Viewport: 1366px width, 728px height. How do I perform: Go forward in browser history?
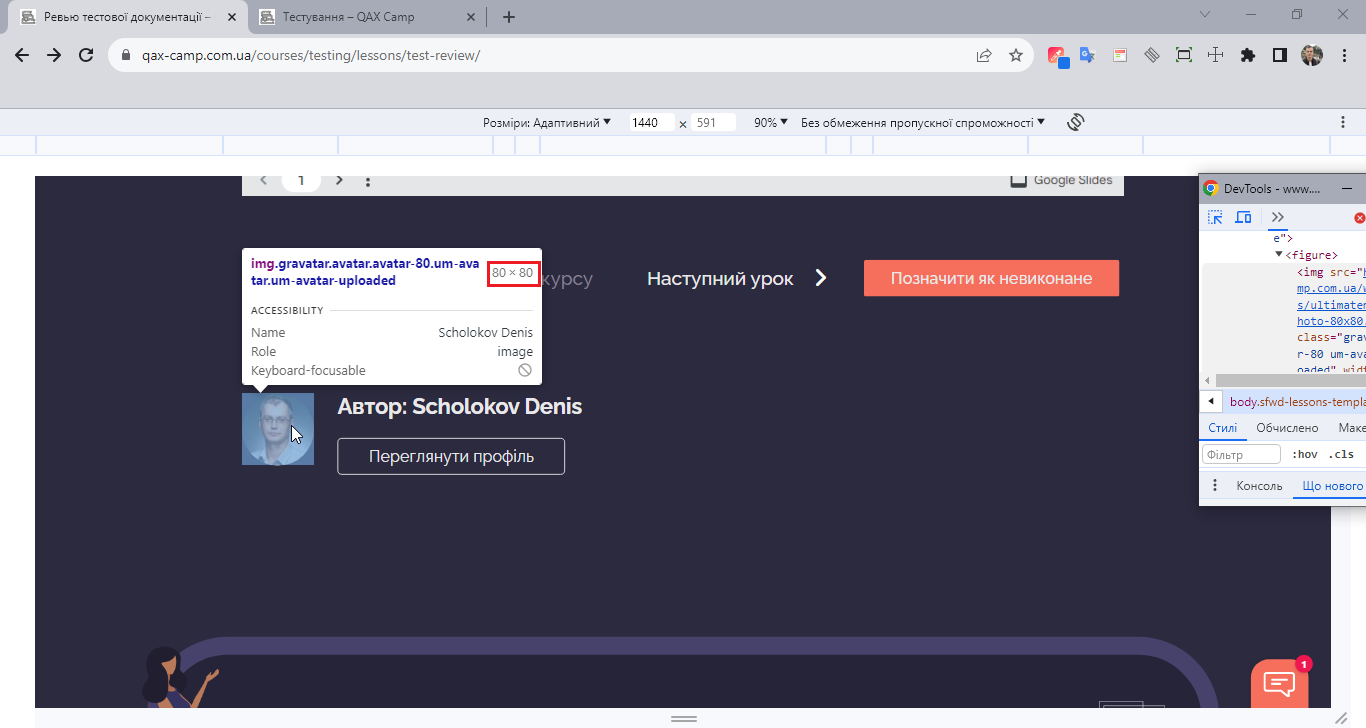click(54, 56)
